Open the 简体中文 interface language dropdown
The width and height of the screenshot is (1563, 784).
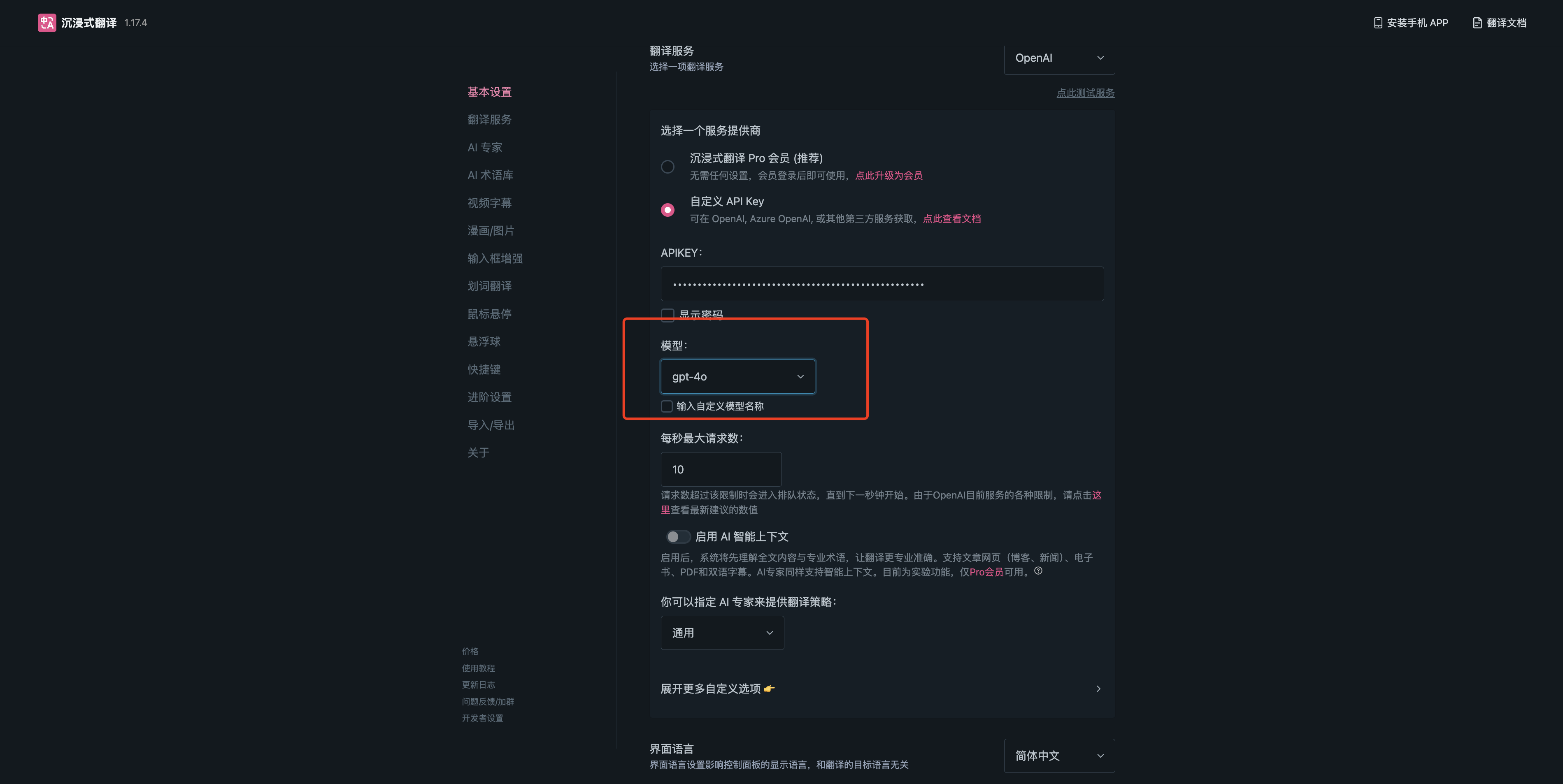(1059, 756)
